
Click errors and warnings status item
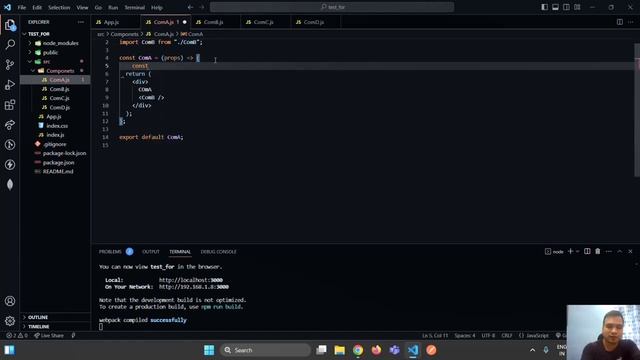pyautogui.click(x=17, y=336)
